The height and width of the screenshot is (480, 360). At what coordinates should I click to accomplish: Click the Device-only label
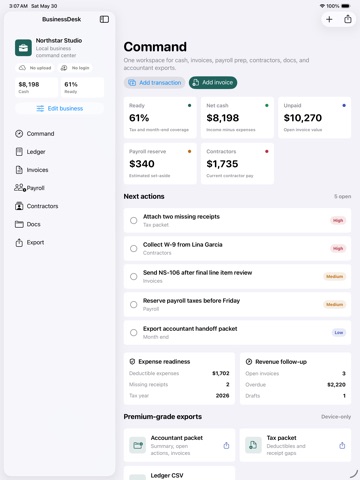pyautogui.click(x=336, y=417)
